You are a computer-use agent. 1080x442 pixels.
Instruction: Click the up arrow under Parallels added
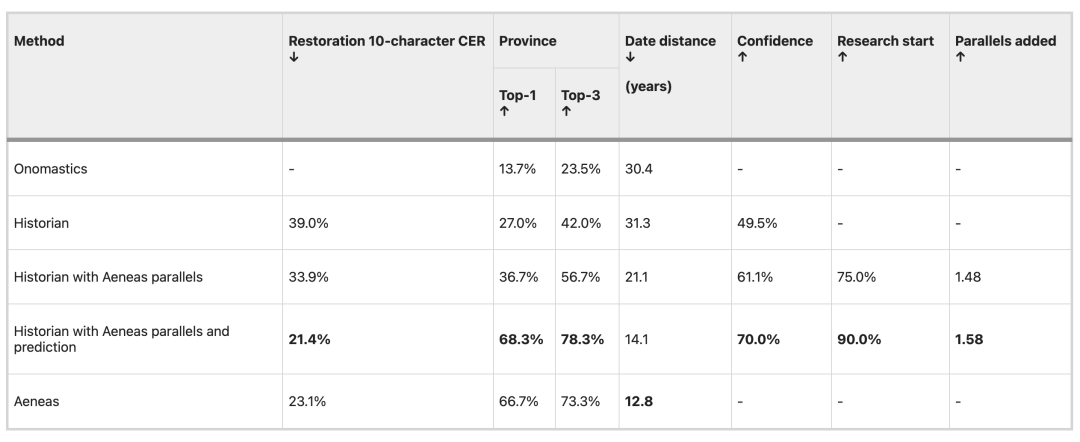pos(959,56)
